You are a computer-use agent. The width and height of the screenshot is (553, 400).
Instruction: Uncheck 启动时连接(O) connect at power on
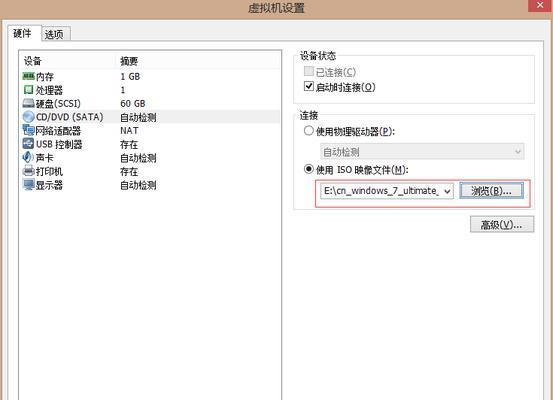pos(309,86)
